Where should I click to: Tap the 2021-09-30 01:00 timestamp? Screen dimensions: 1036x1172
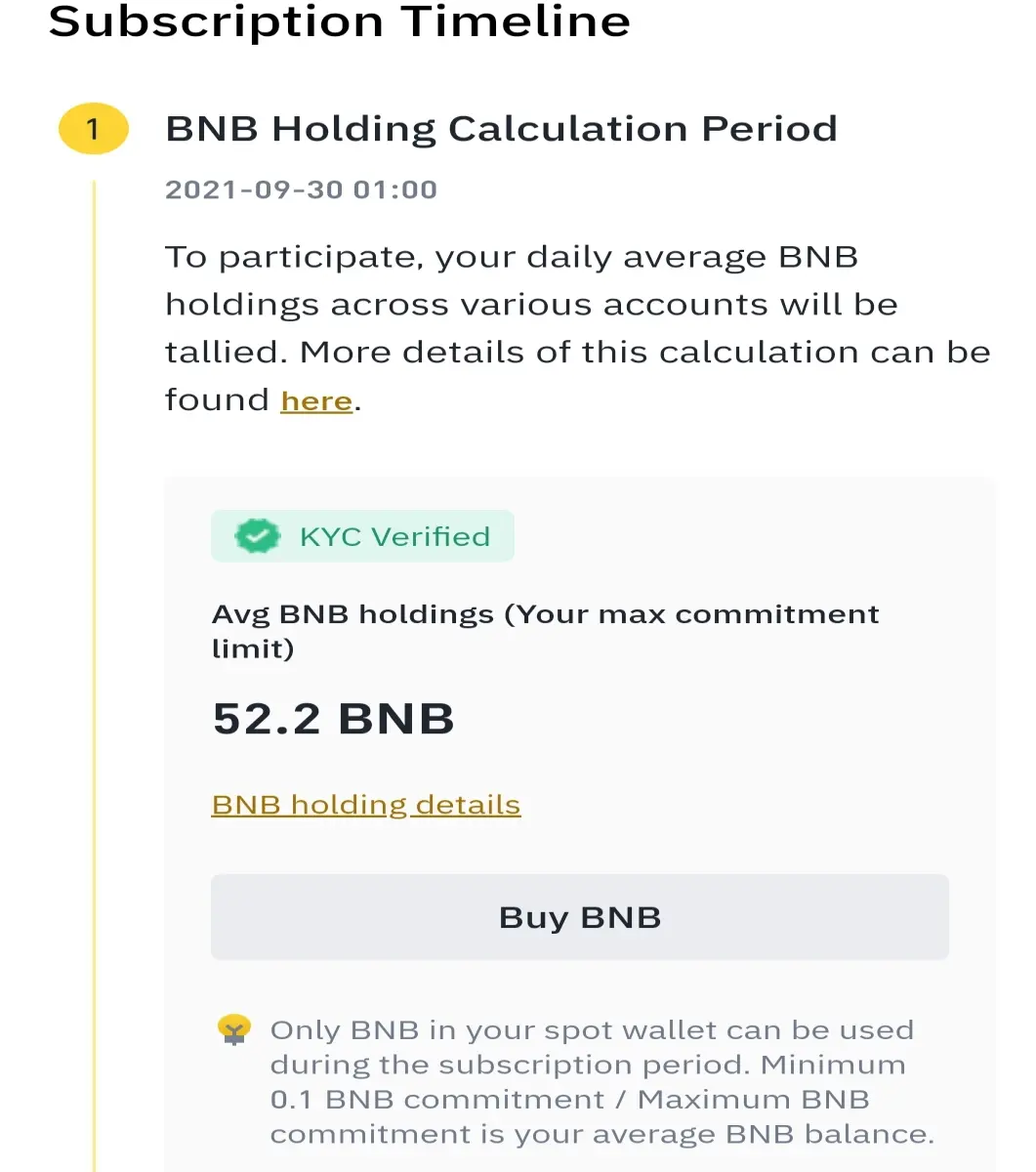tap(301, 189)
